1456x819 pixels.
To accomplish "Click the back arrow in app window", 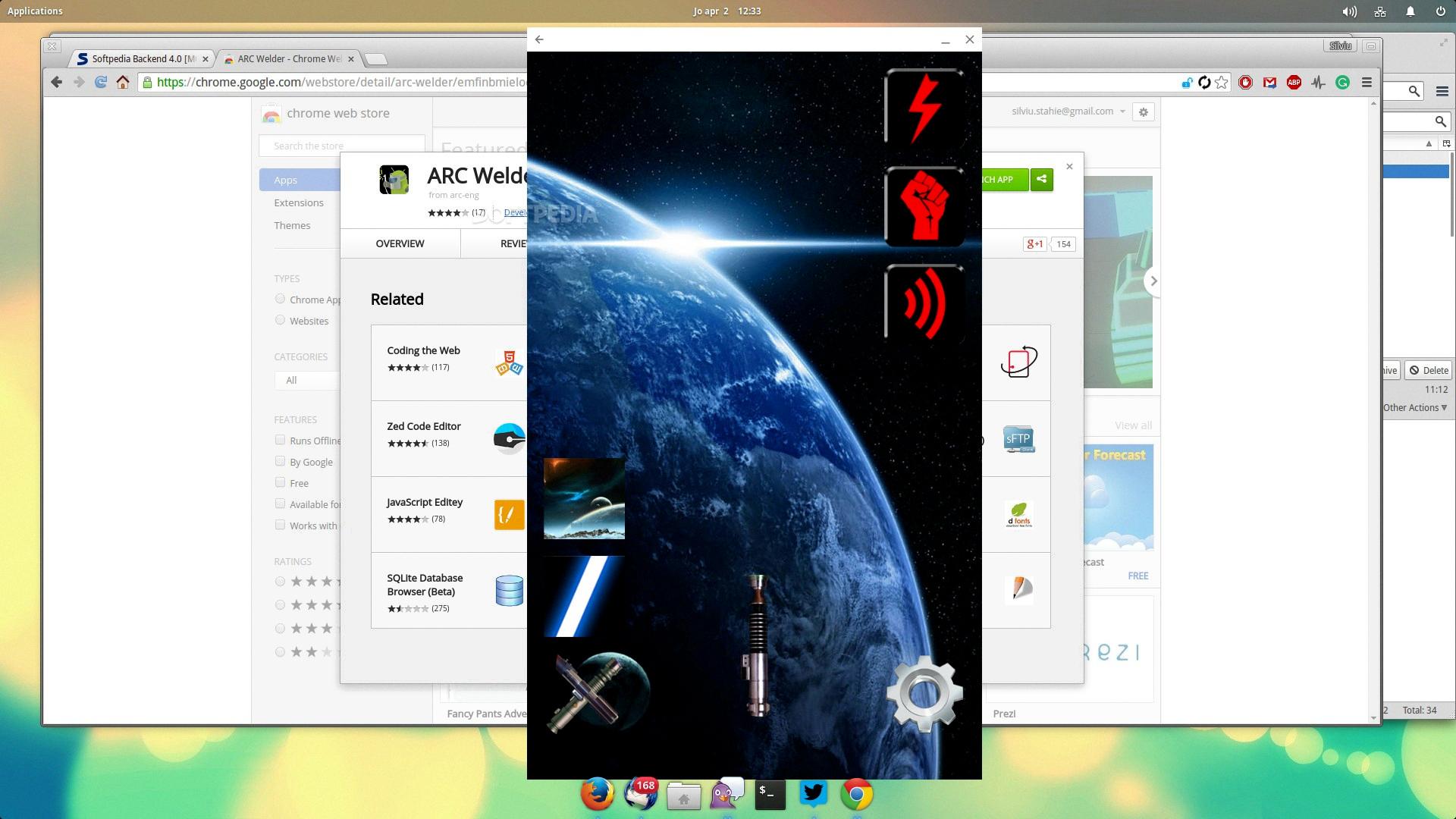I will click(539, 39).
